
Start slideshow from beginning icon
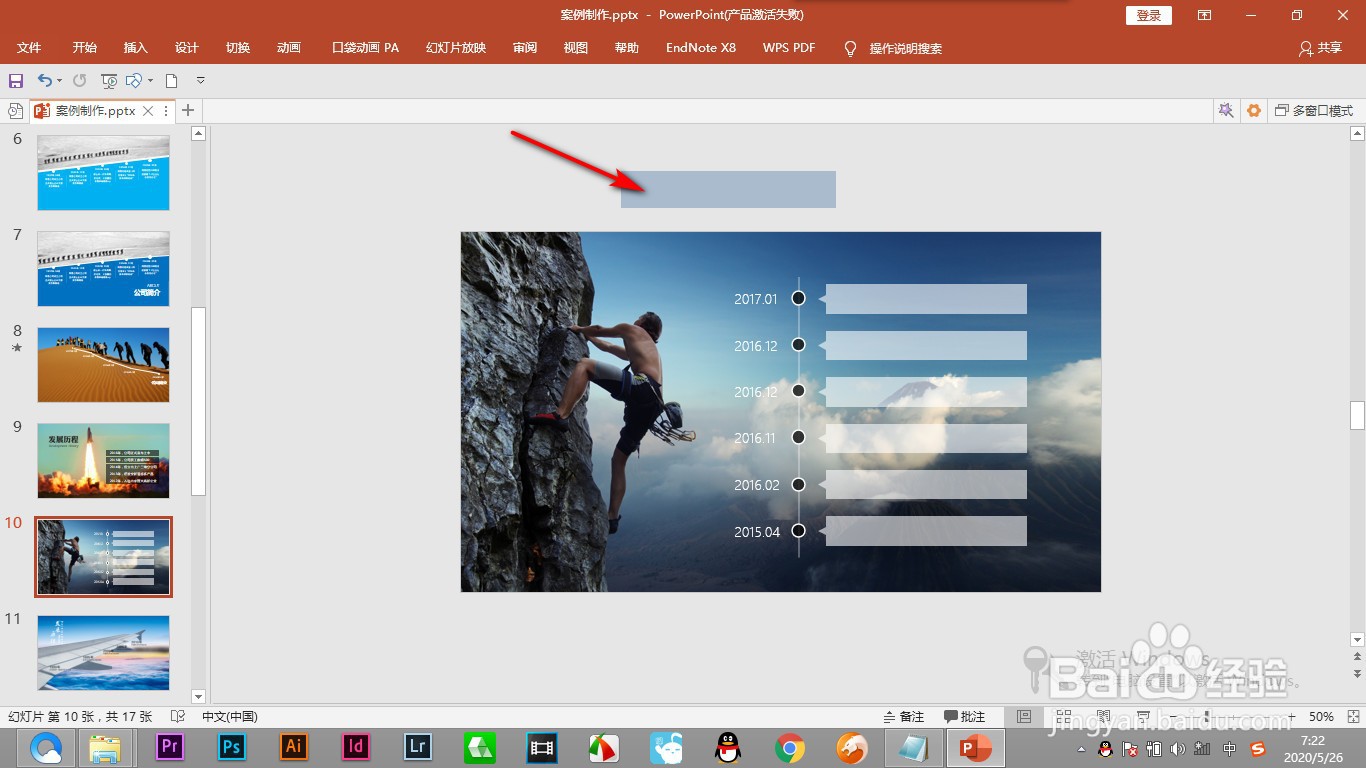pos(109,80)
